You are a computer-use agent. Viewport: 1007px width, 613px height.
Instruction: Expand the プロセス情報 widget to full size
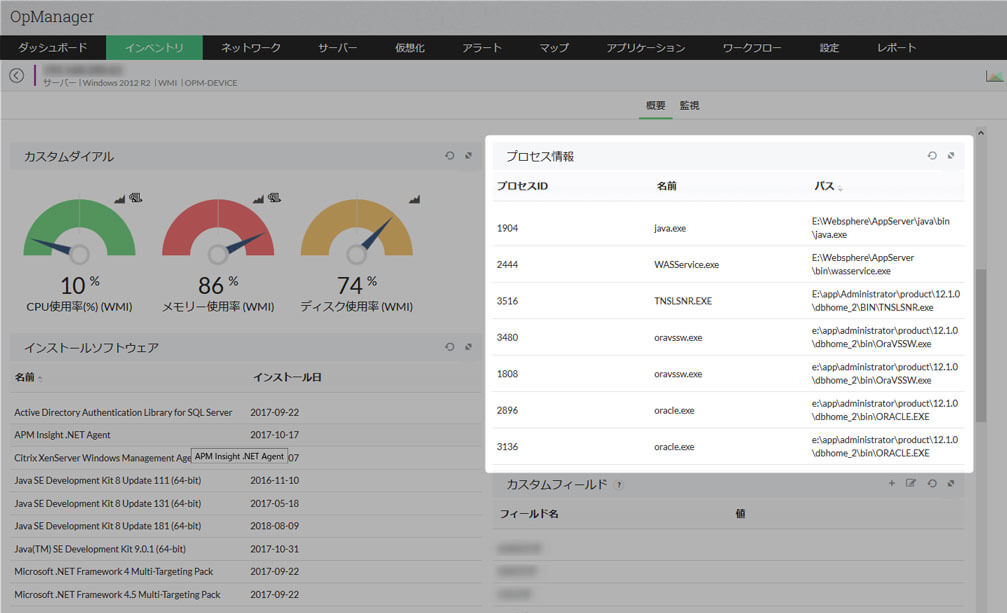click(x=951, y=156)
